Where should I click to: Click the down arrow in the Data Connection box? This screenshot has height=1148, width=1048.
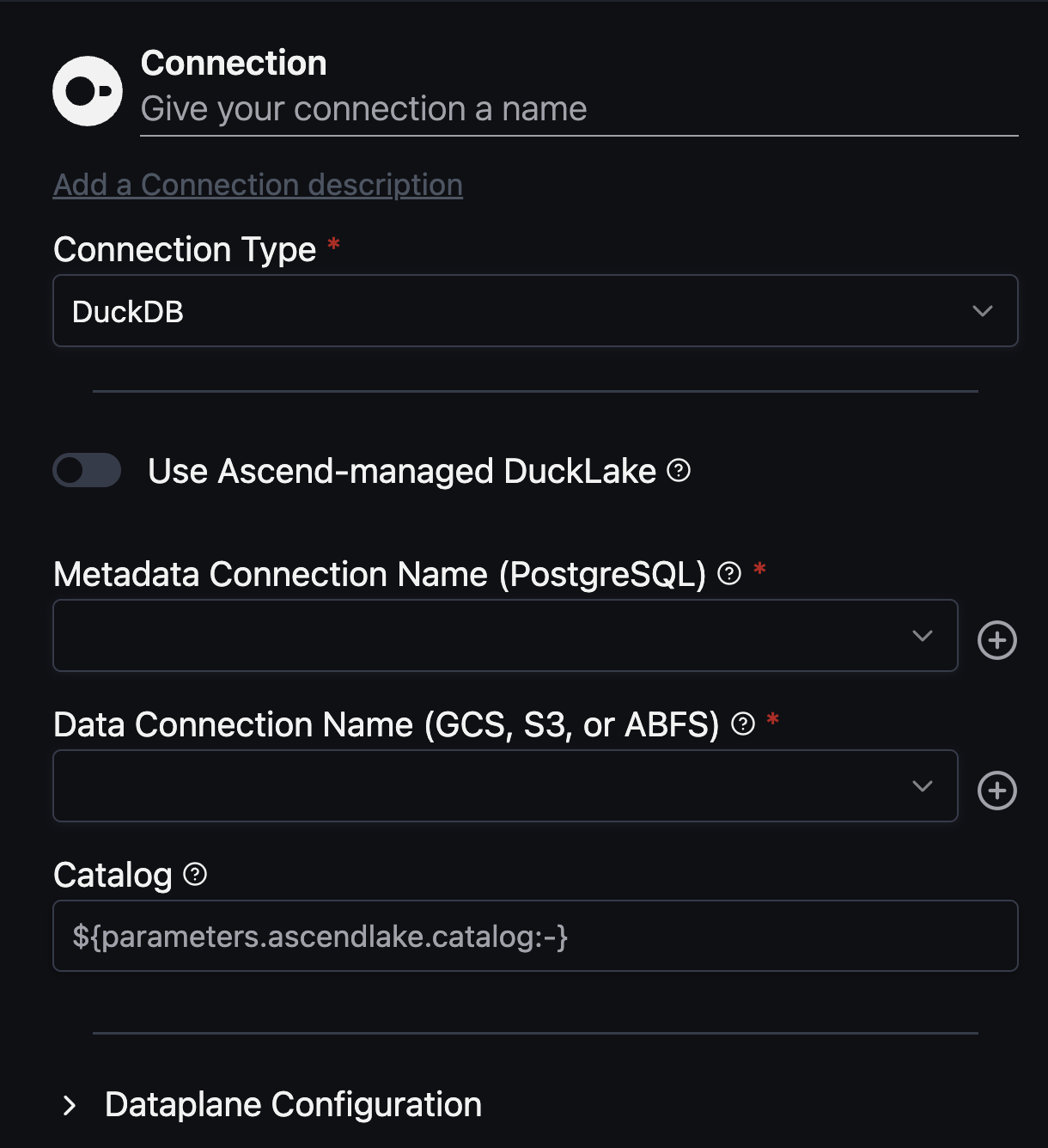click(x=923, y=786)
